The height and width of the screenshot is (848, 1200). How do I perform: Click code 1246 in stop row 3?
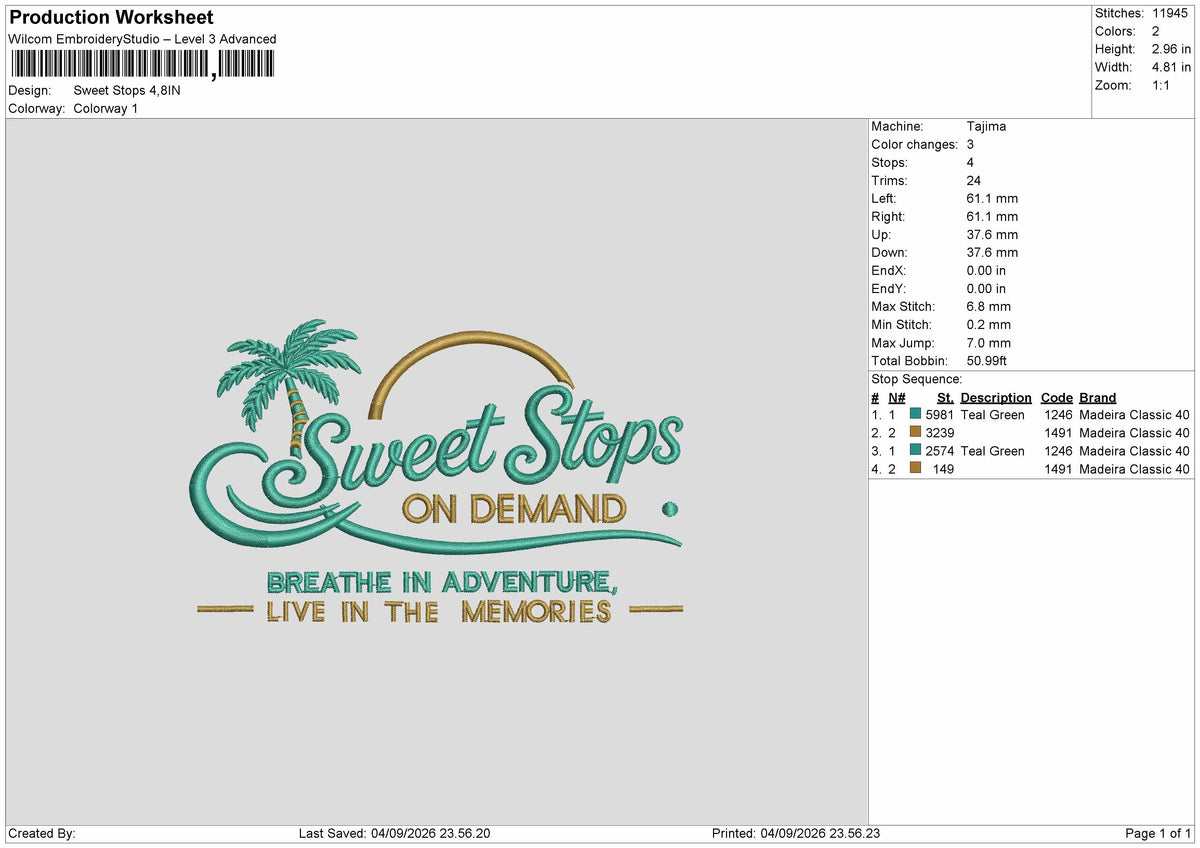1058,450
